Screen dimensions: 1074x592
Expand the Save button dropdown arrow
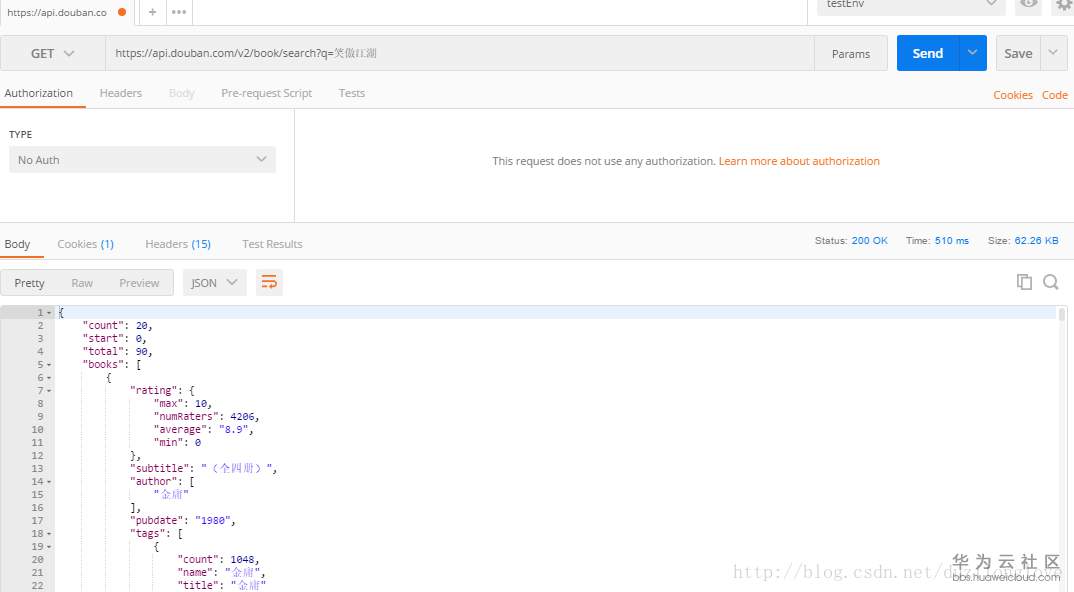pyautogui.click(x=1053, y=53)
